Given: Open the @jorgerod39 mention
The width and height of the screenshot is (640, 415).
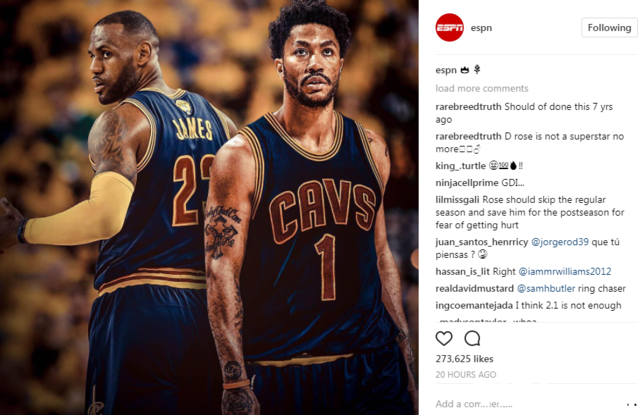Looking at the screenshot, I should click(560, 242).
